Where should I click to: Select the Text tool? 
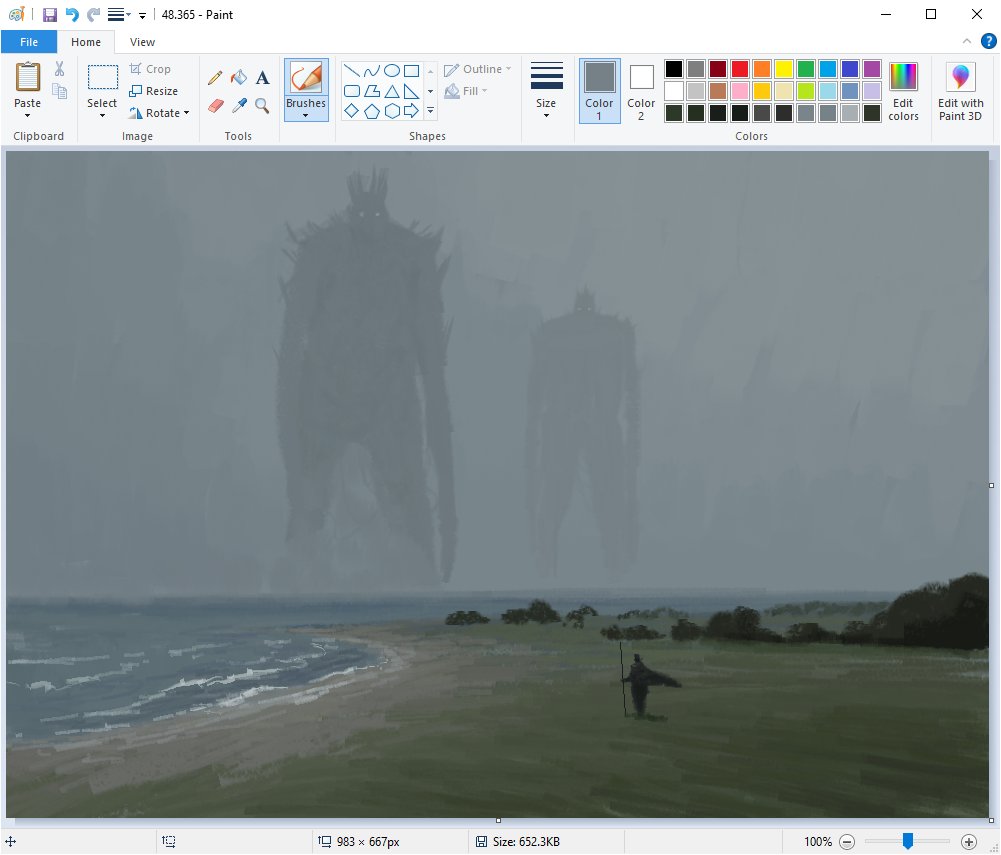[x=262, y=78]
